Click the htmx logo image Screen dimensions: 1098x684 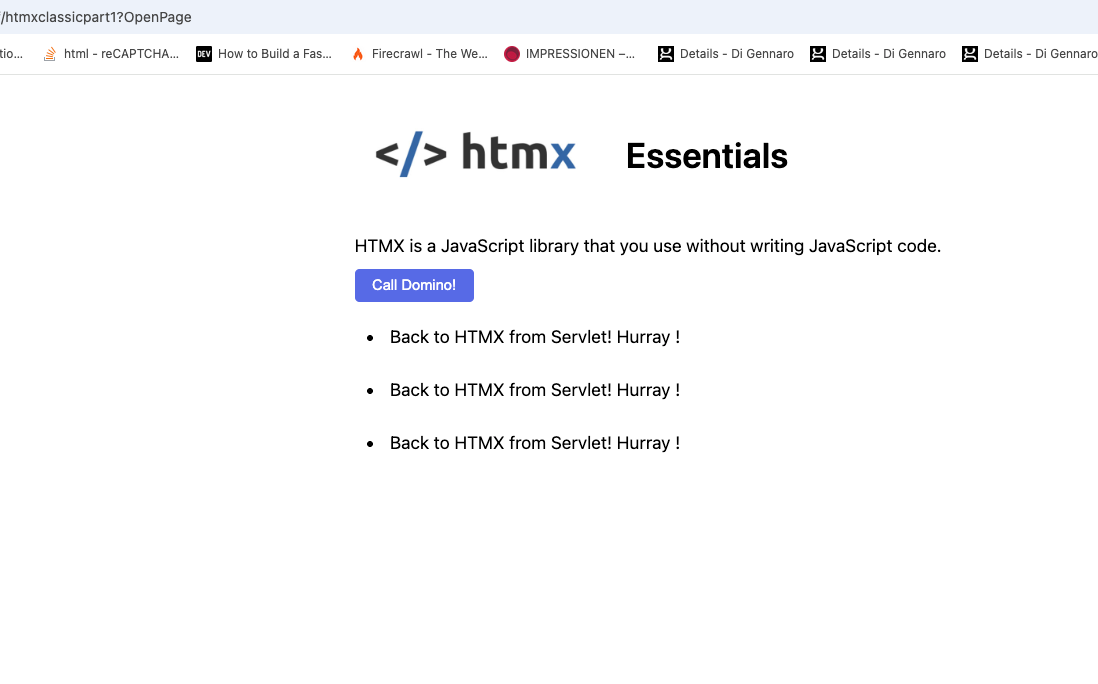click(475, 153)
